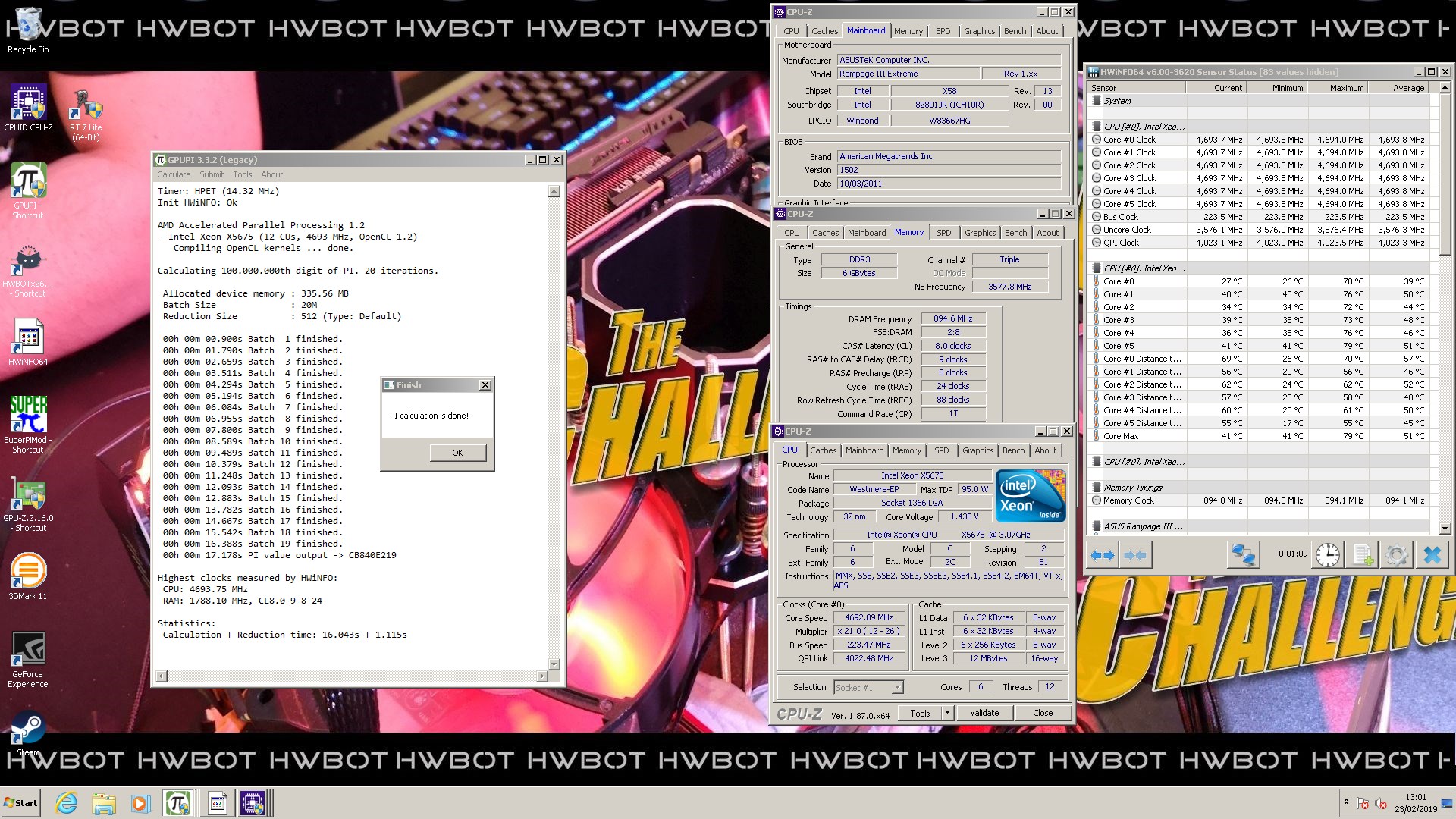Viewport: 1456px width, 819px height.
Task: Open the About menu in GPUPI
Action: (x=271, y=174)
